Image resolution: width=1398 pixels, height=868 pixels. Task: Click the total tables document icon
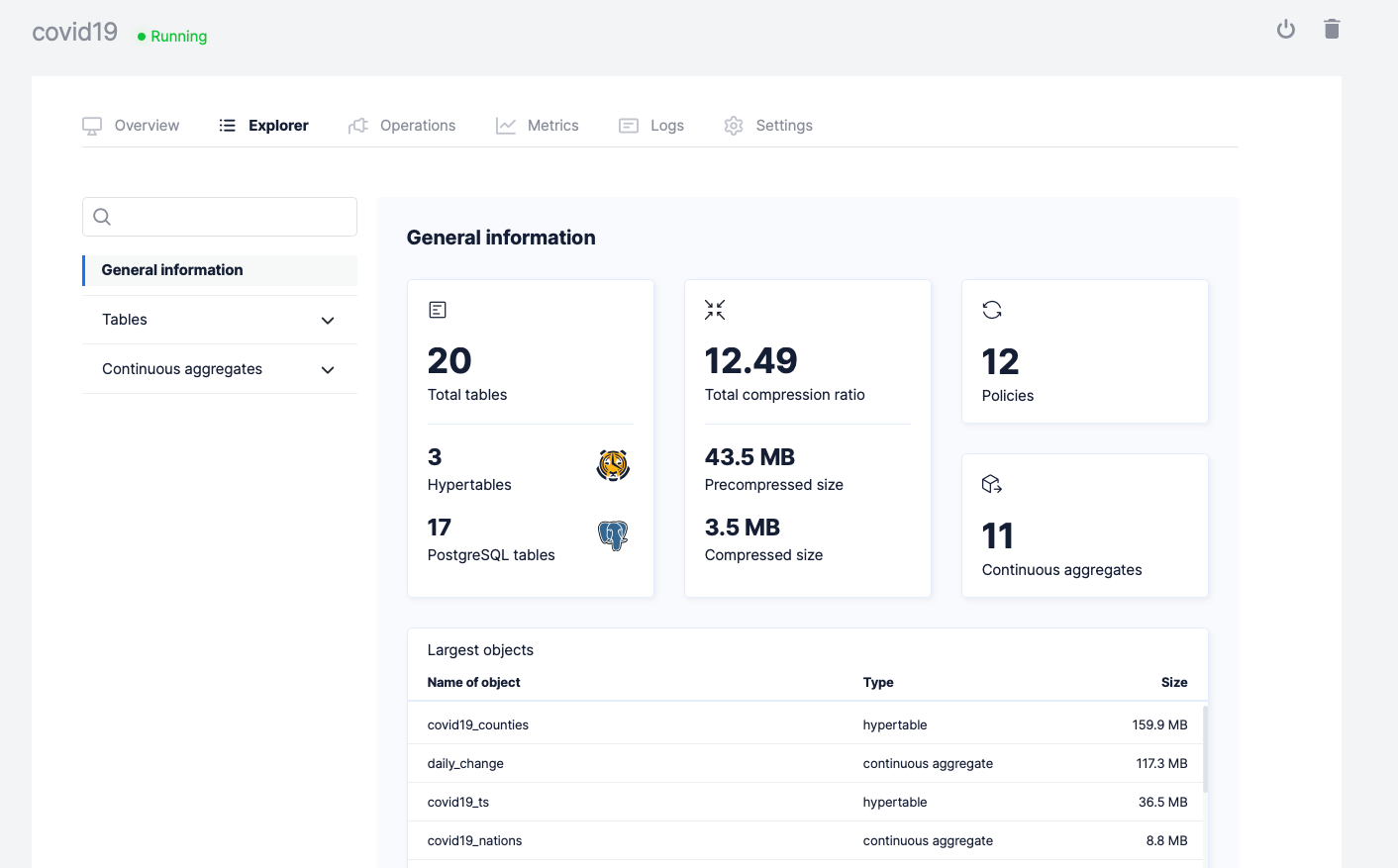click(x=438, y=310)
